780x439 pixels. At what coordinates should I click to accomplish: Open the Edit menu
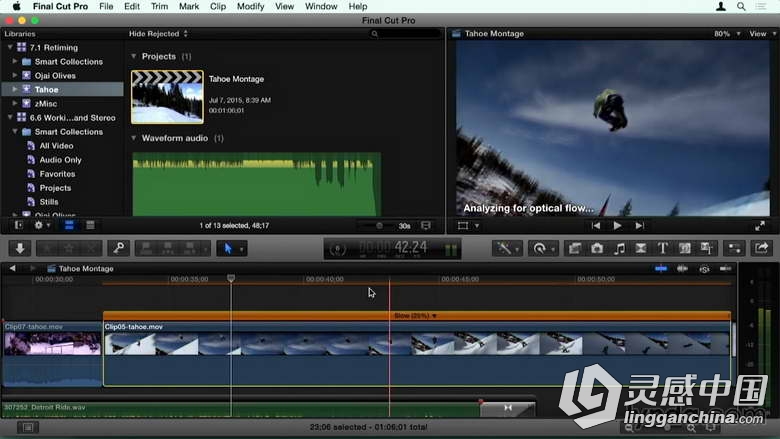coord(132,6)
